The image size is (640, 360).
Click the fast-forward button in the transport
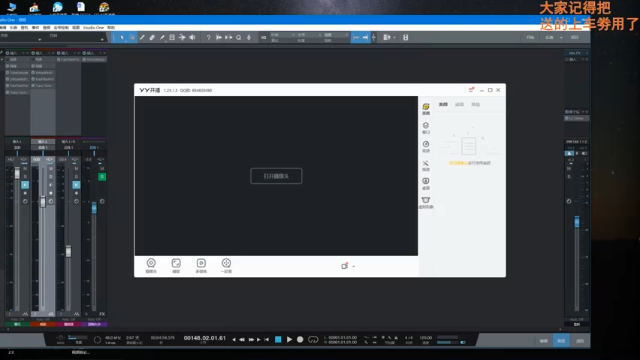tap(251, 339)
